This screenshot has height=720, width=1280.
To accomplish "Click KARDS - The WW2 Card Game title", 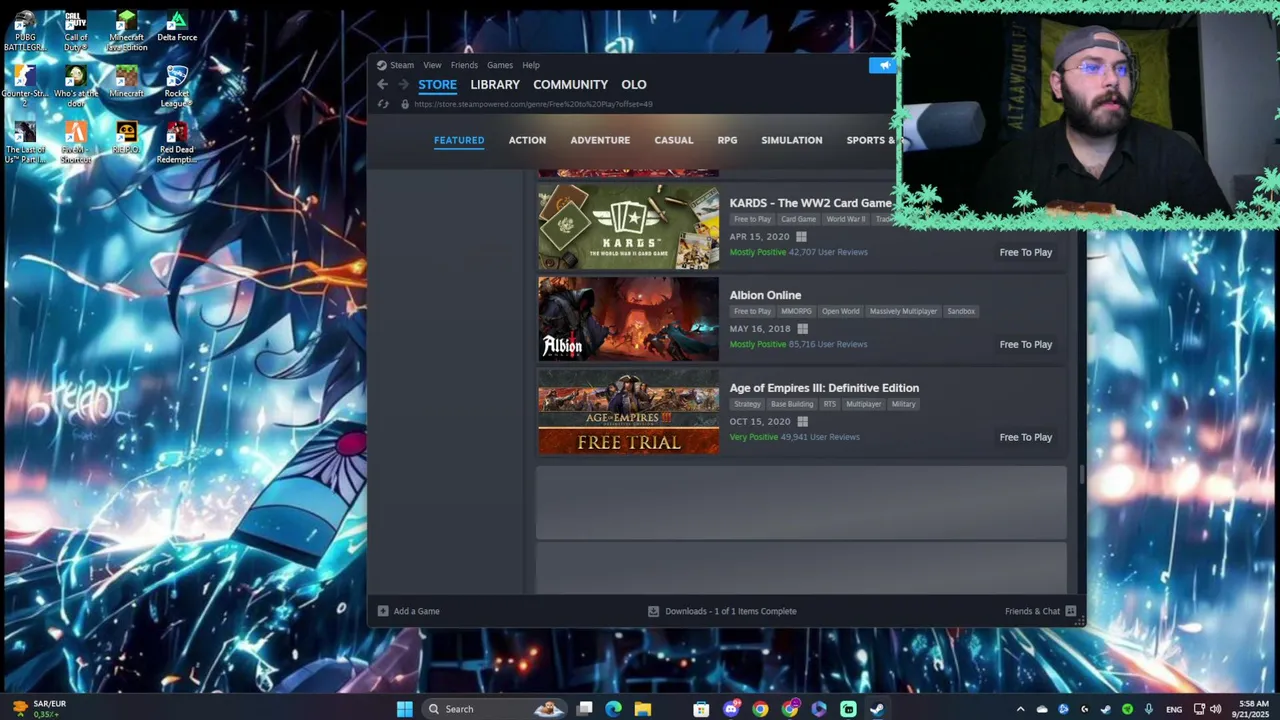I will coord(810,203).
